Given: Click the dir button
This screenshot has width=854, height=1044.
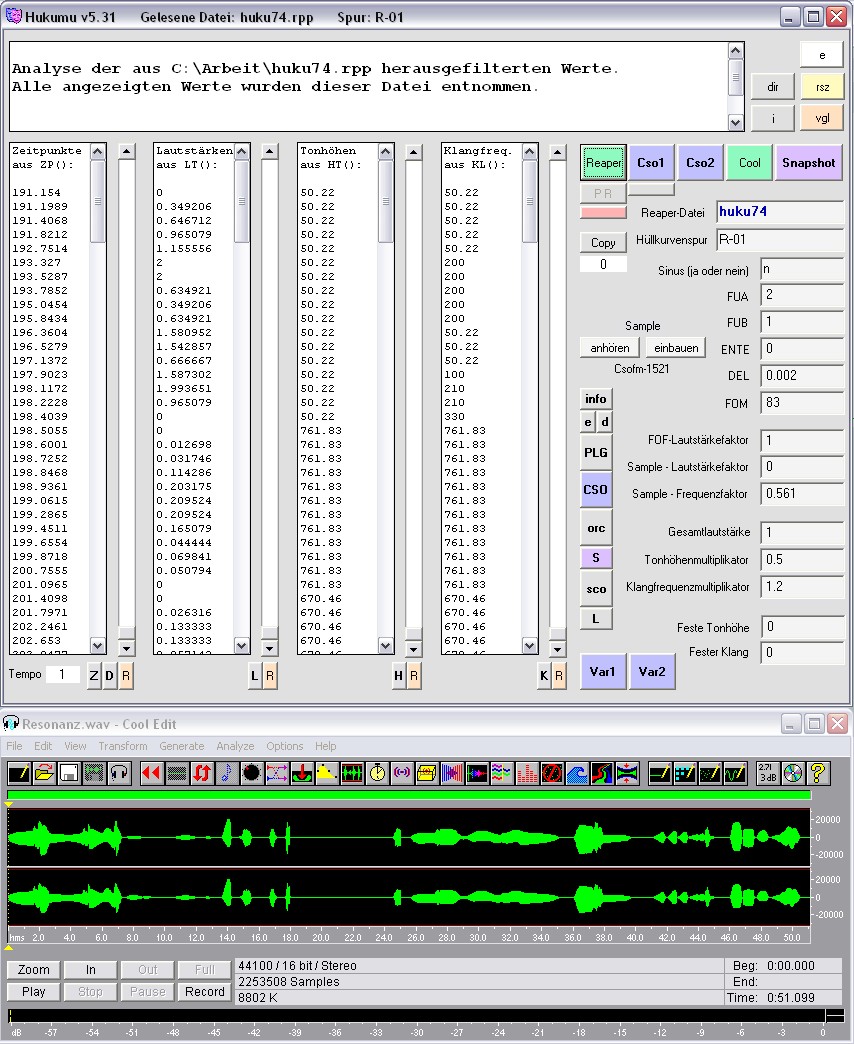Looking at the screenshot, I should point(773,87).
